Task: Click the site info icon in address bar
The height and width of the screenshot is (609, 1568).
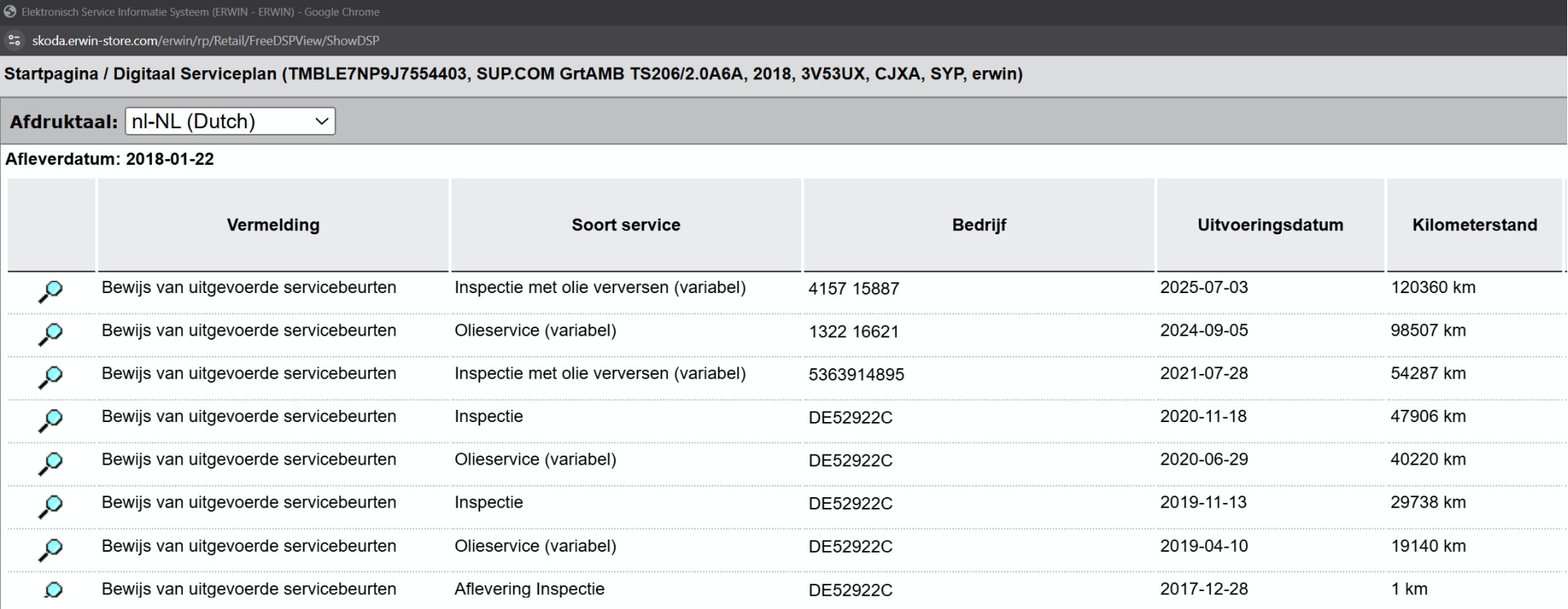Action: click(14, 40)
